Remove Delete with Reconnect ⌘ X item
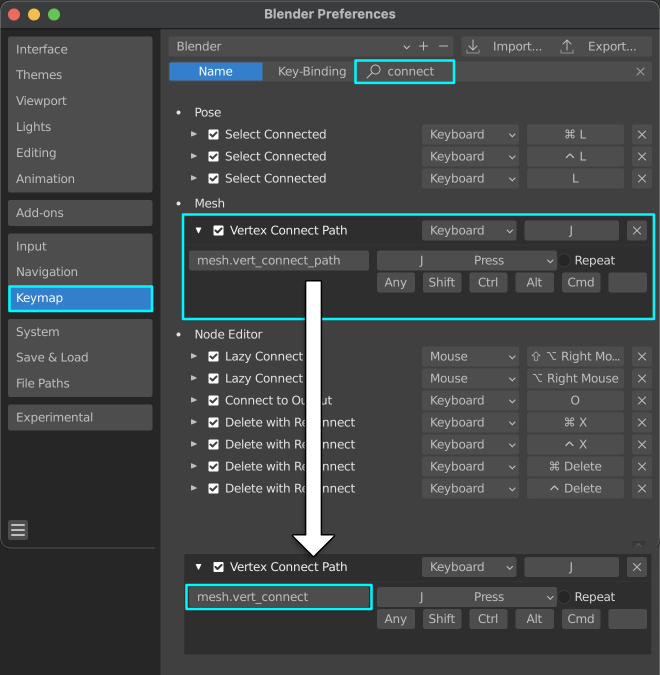 tap(641, 423)
